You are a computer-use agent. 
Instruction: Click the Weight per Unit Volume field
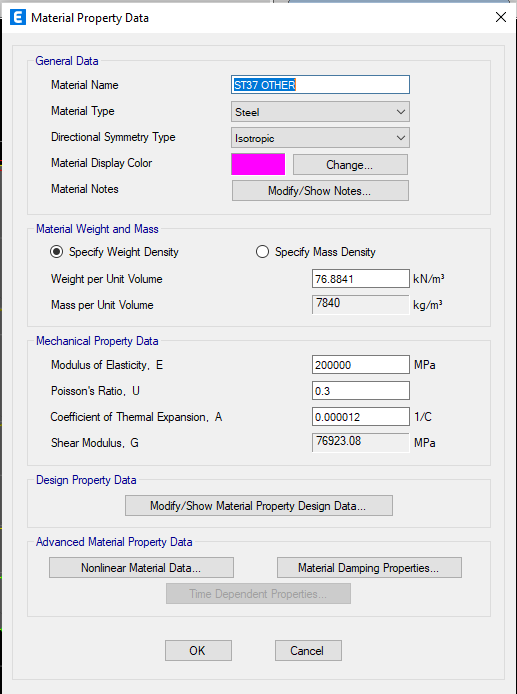pos(360,279)
